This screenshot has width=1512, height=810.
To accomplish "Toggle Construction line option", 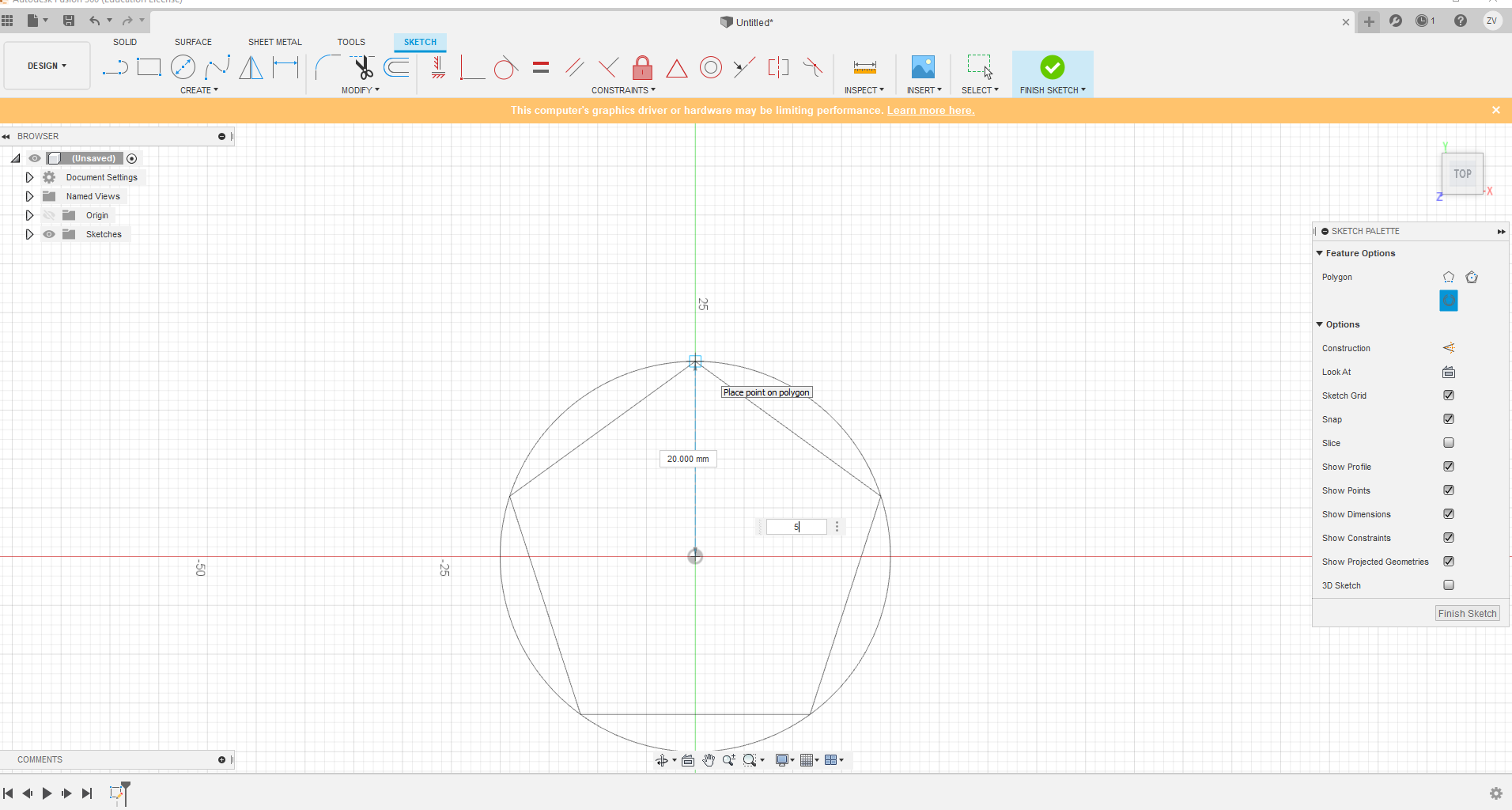I will tap(1449, 348).
